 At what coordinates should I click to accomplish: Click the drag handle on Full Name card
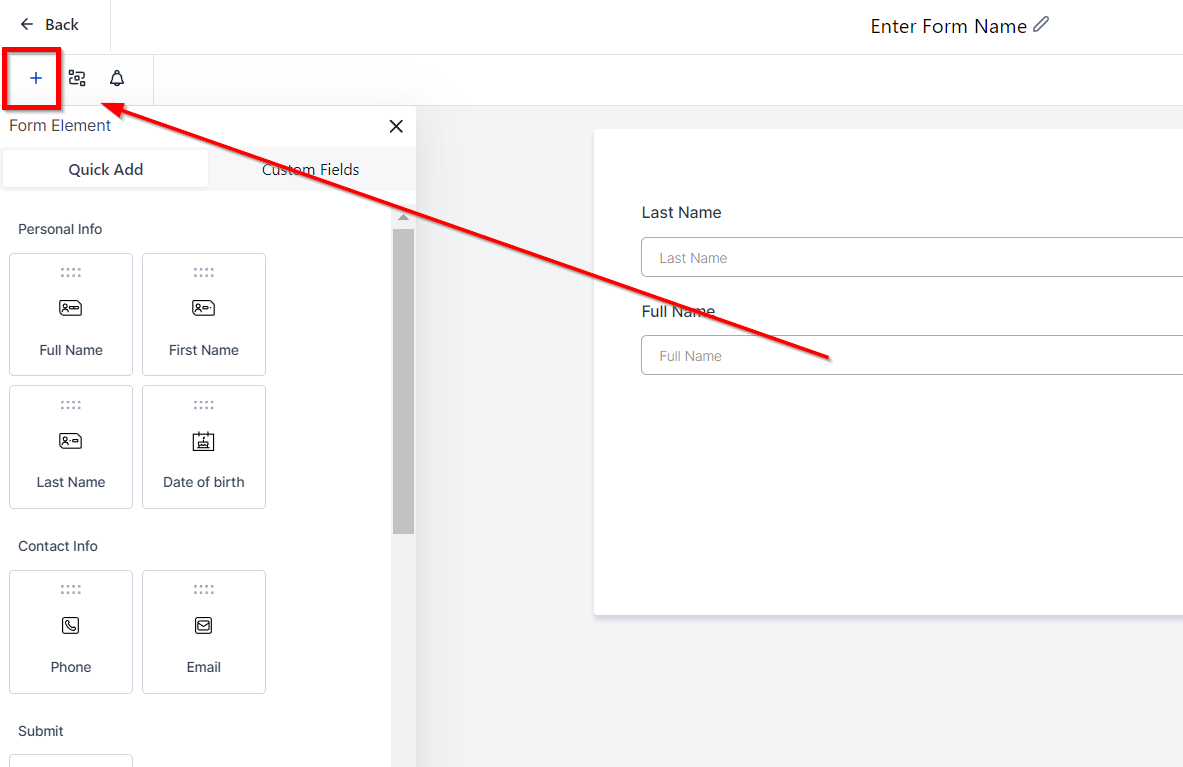click(71, 272)
